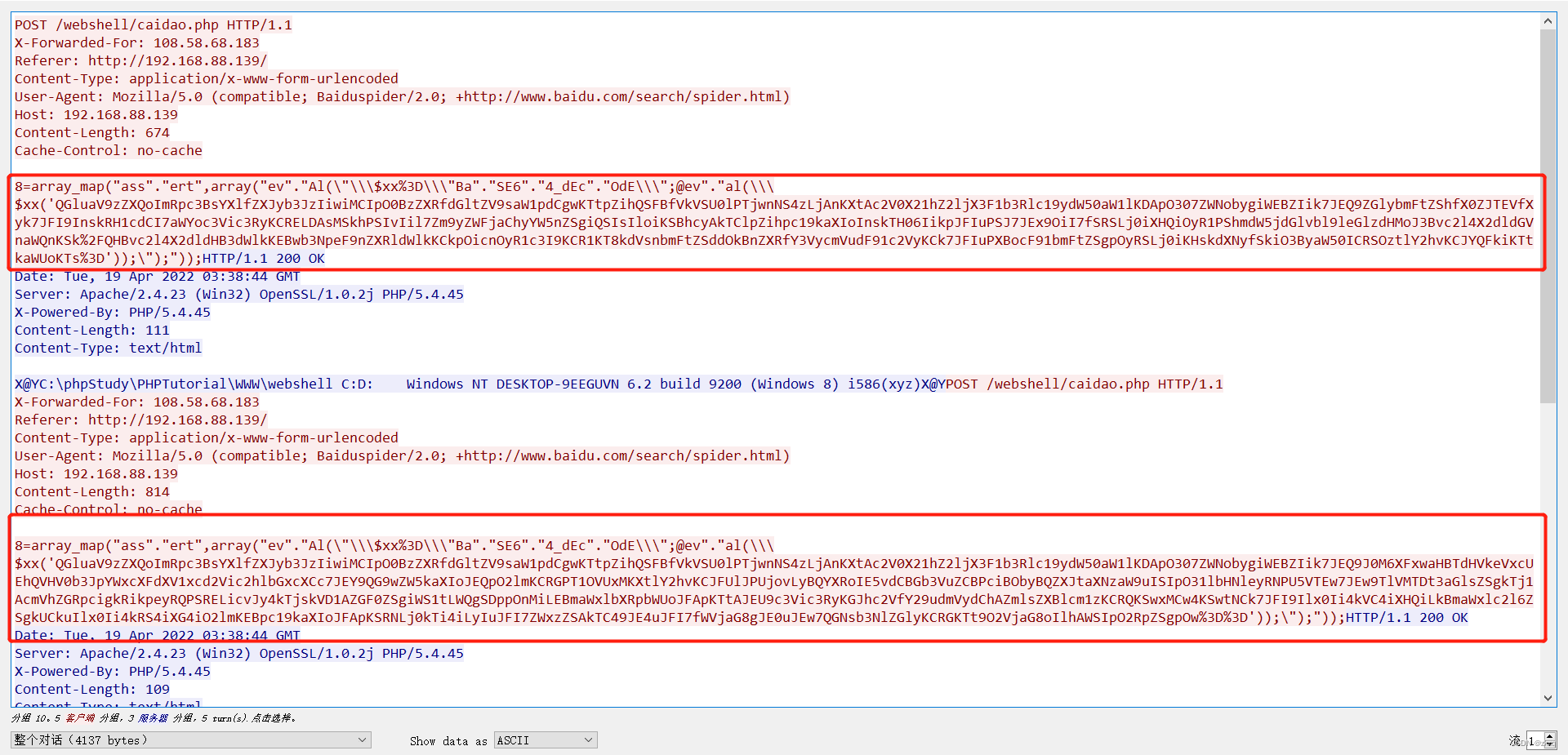The image size is (1568, 755).
Task: Click the first Cache-Control: no-cache line
Action: pos(108,150)
